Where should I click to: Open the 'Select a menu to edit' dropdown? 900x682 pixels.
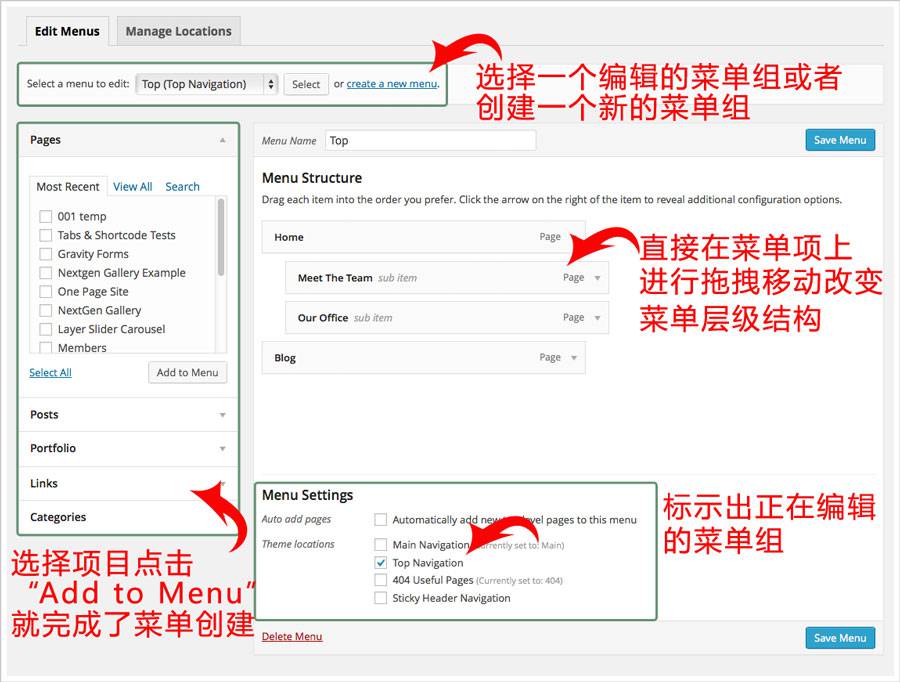pos(206,84)
